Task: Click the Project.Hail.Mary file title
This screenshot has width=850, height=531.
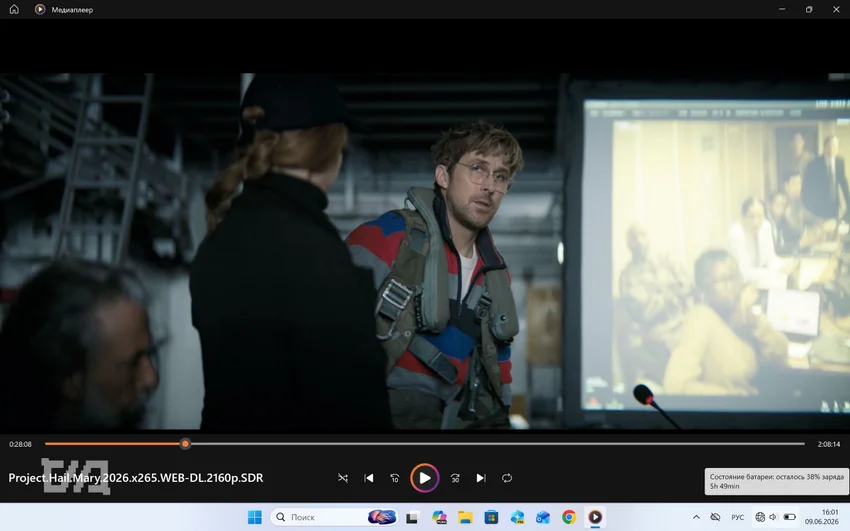Action: [136, 478]
